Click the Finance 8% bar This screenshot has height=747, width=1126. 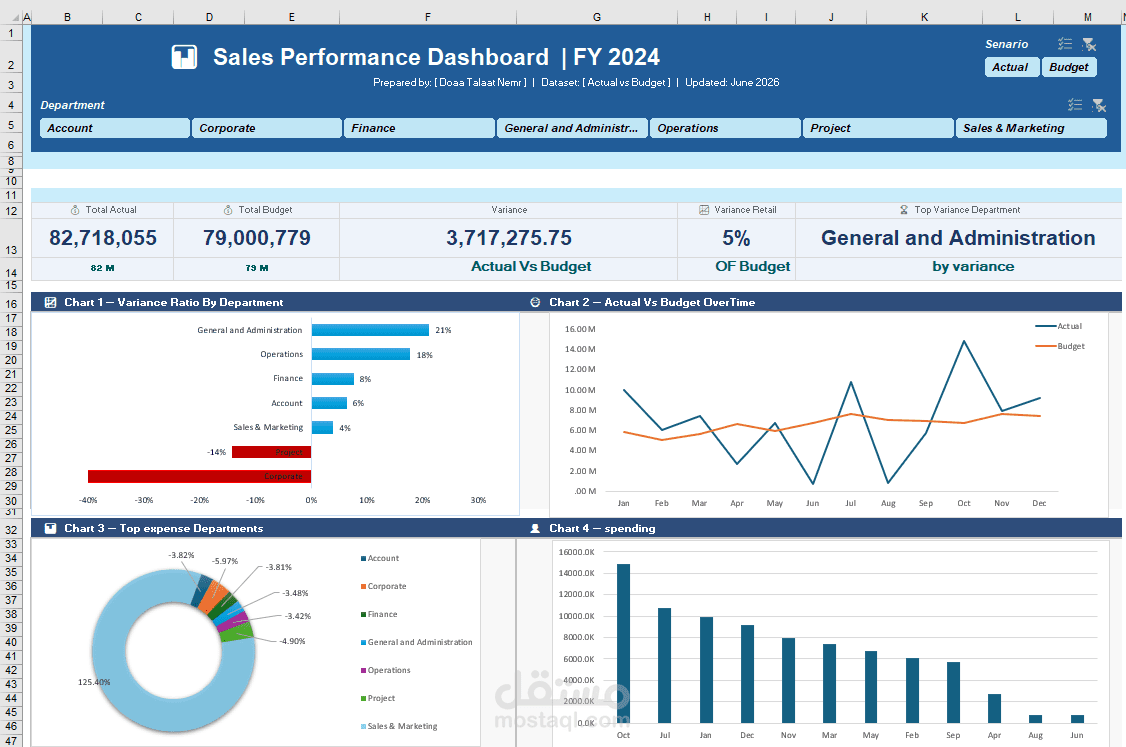tap(333, 379)
